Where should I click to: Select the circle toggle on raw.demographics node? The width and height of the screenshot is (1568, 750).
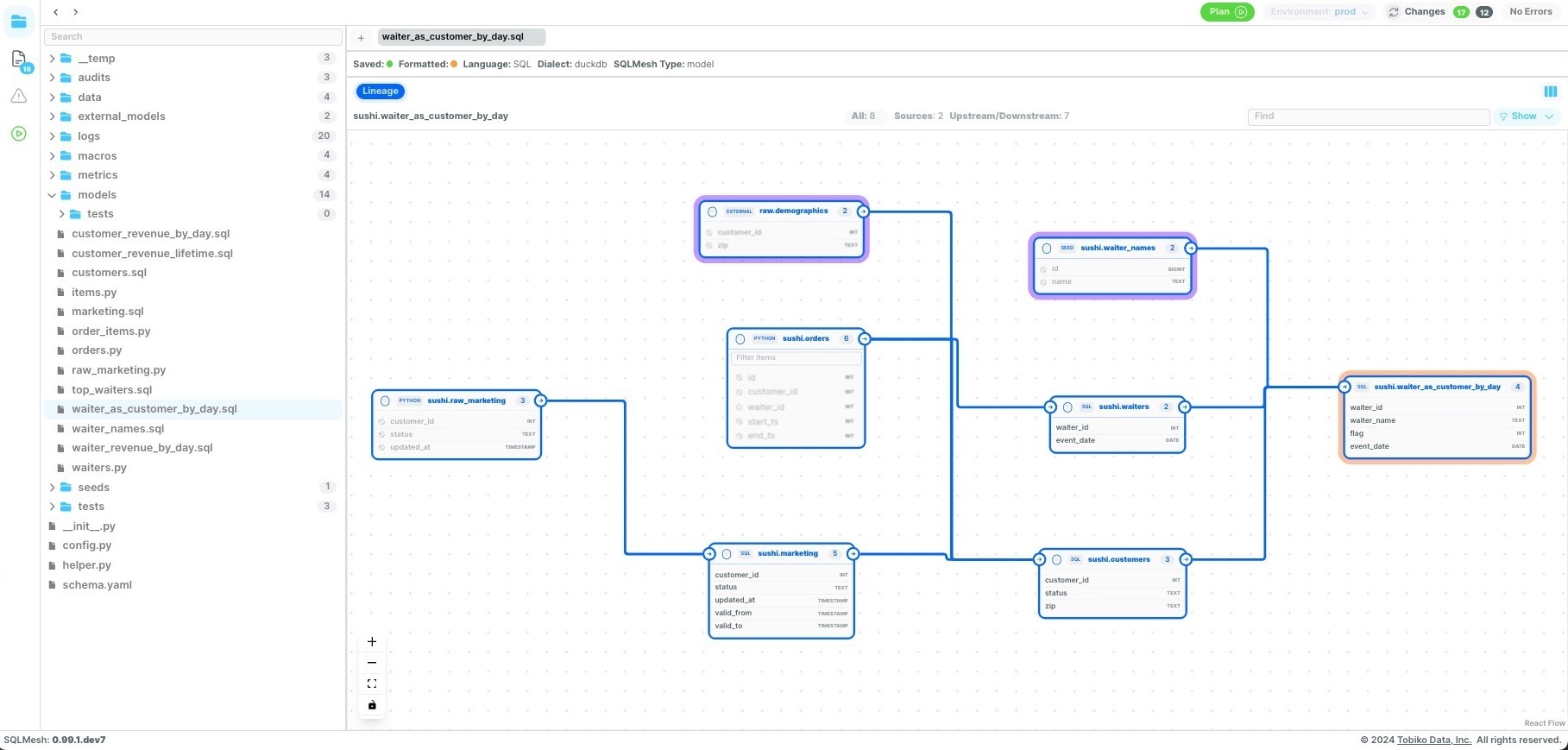(x=712, y=211)
